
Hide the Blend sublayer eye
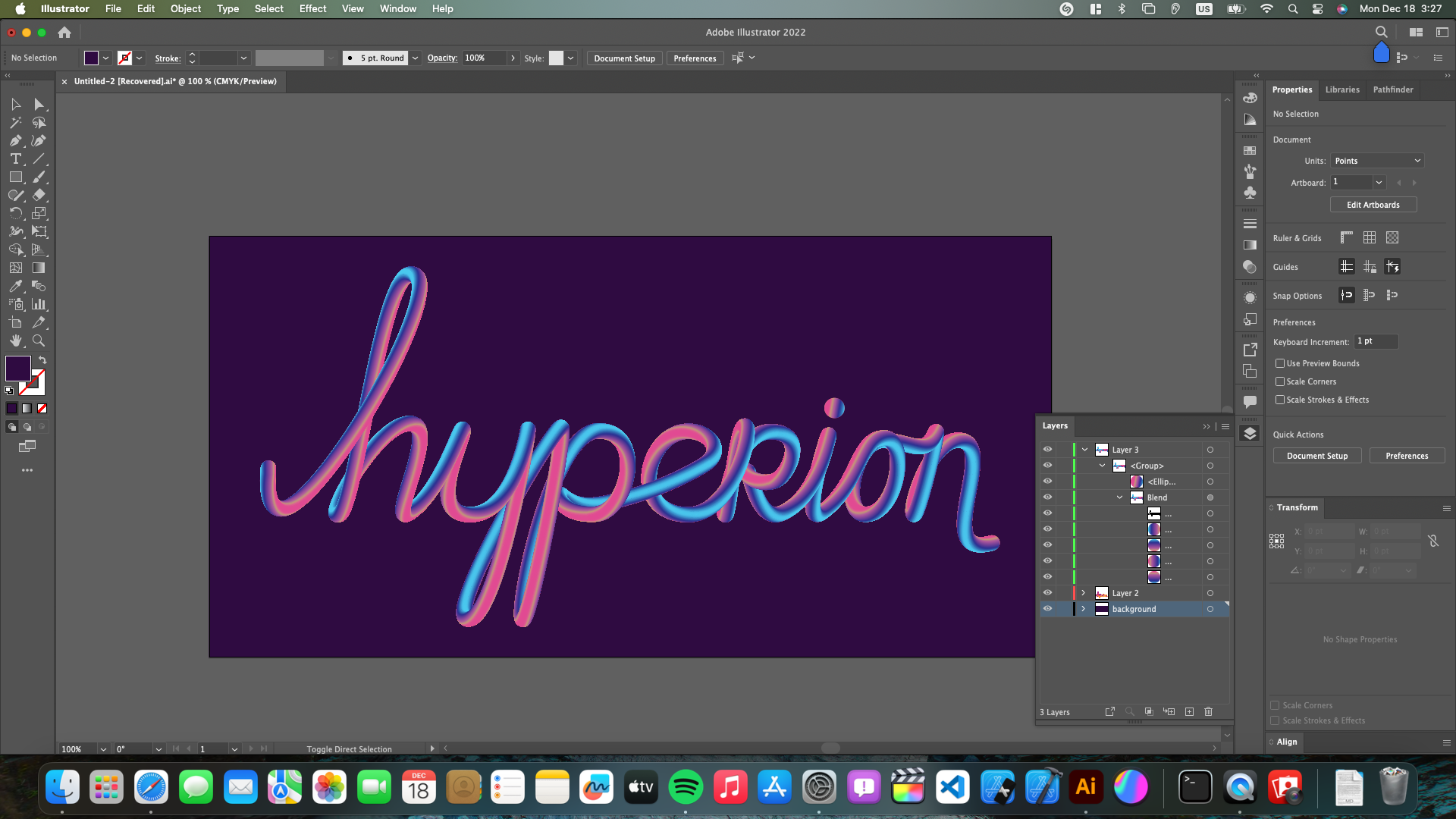pos(1047,497)
